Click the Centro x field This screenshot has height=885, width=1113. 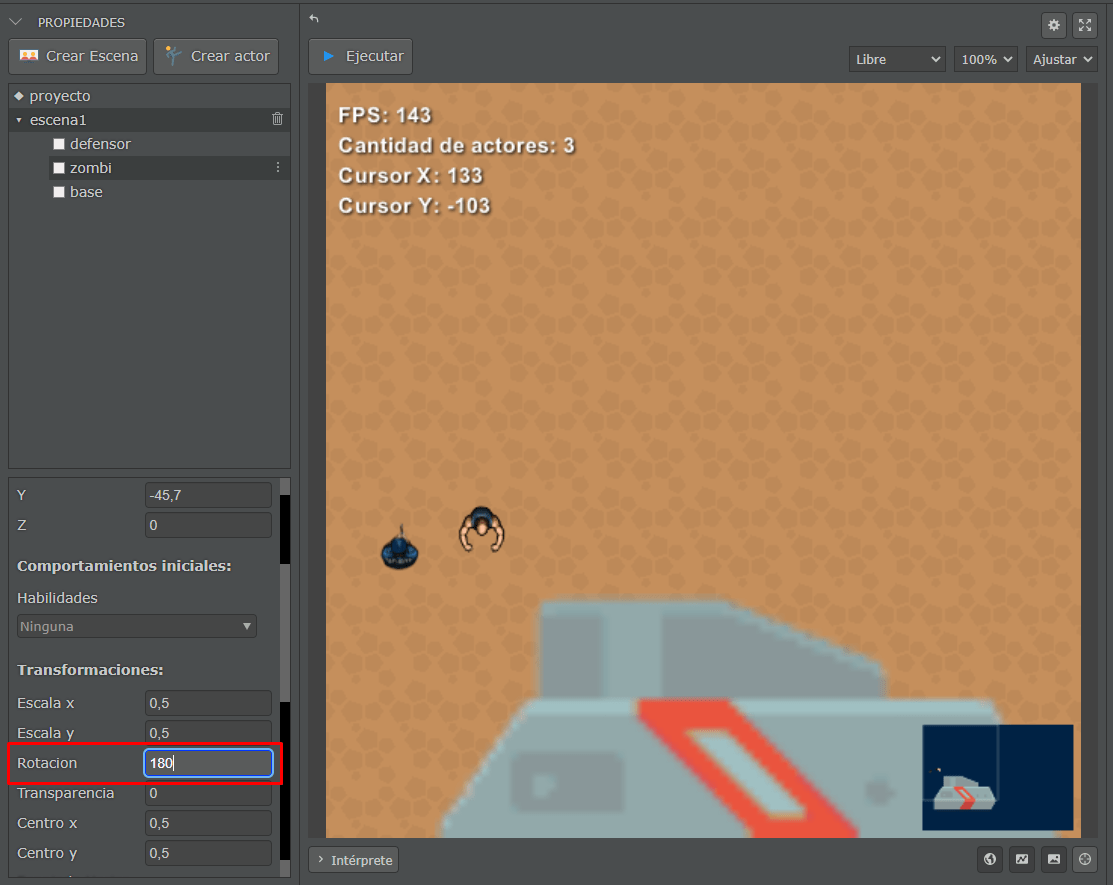click(x=208, y=823)
